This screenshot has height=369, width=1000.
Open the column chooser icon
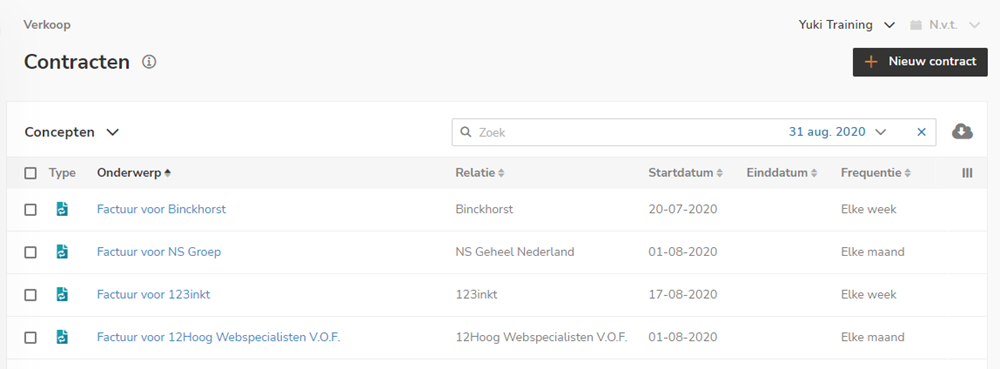(967, 173)
